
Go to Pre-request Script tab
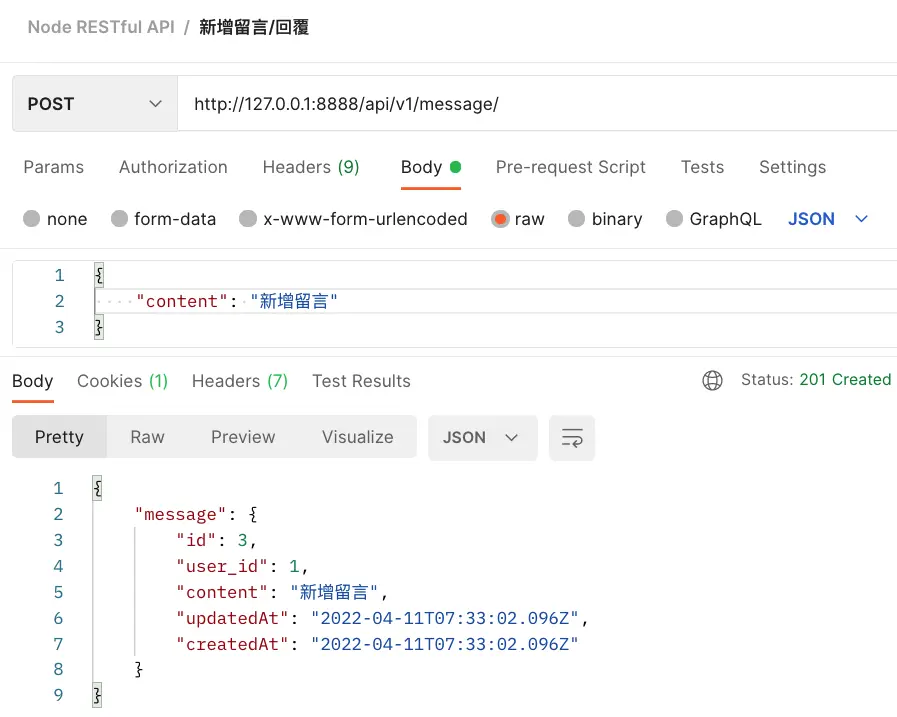click(x=571, y=167)
